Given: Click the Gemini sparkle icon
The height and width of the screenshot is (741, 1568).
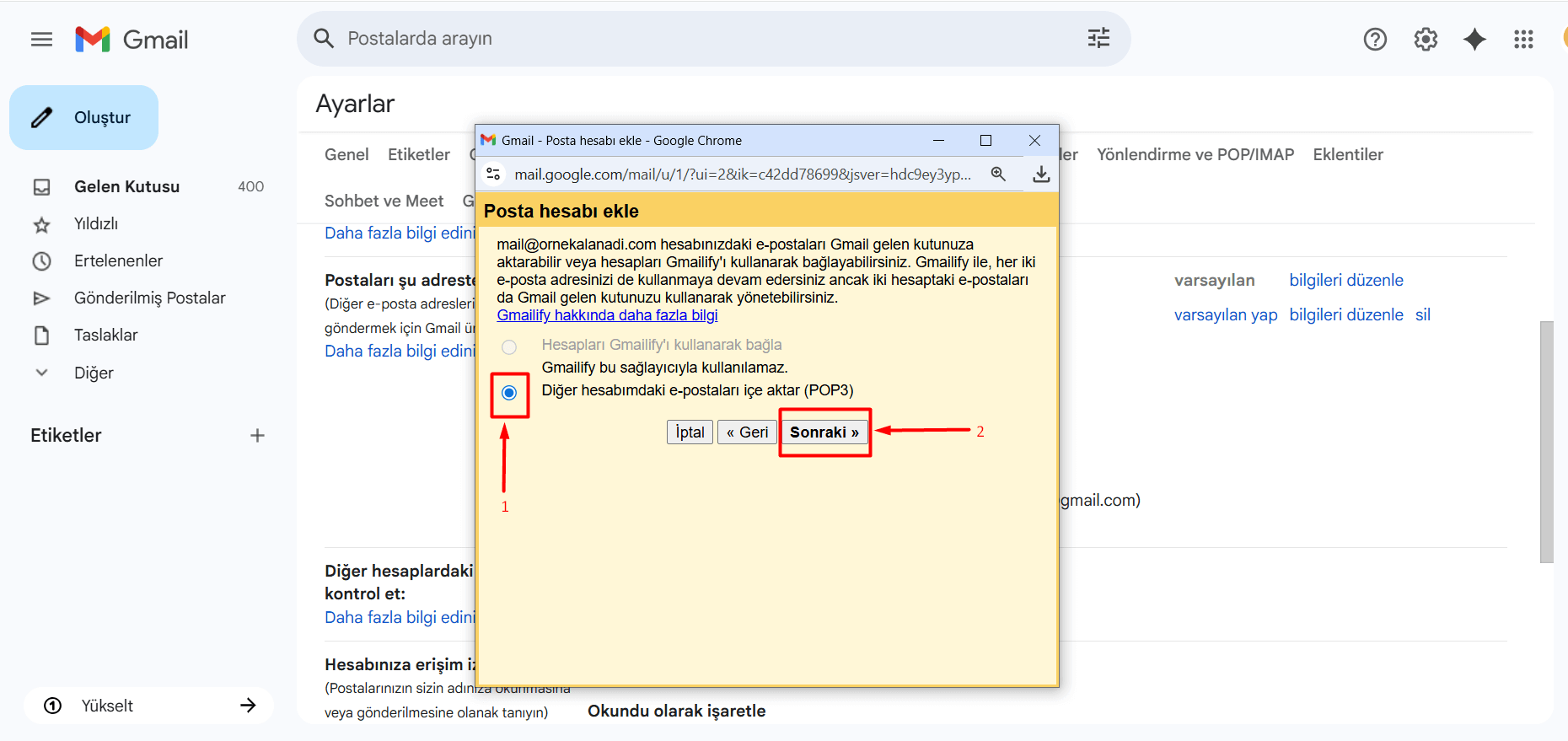Looking at the screenshot, I should [x=1474, y=39].
